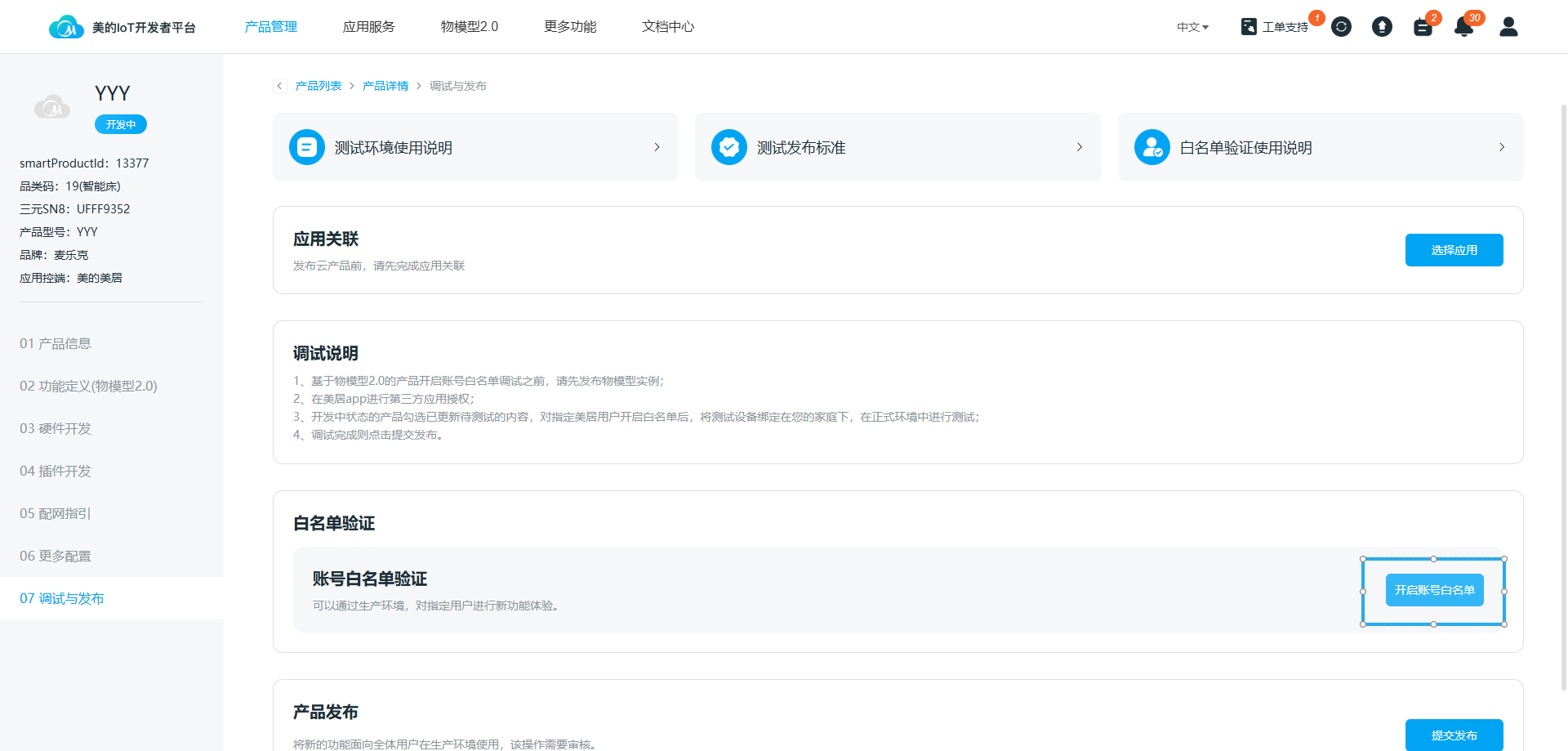Switch to the 应用服务 menu
Screen dimensions: 1568x751
pos(368,27)
